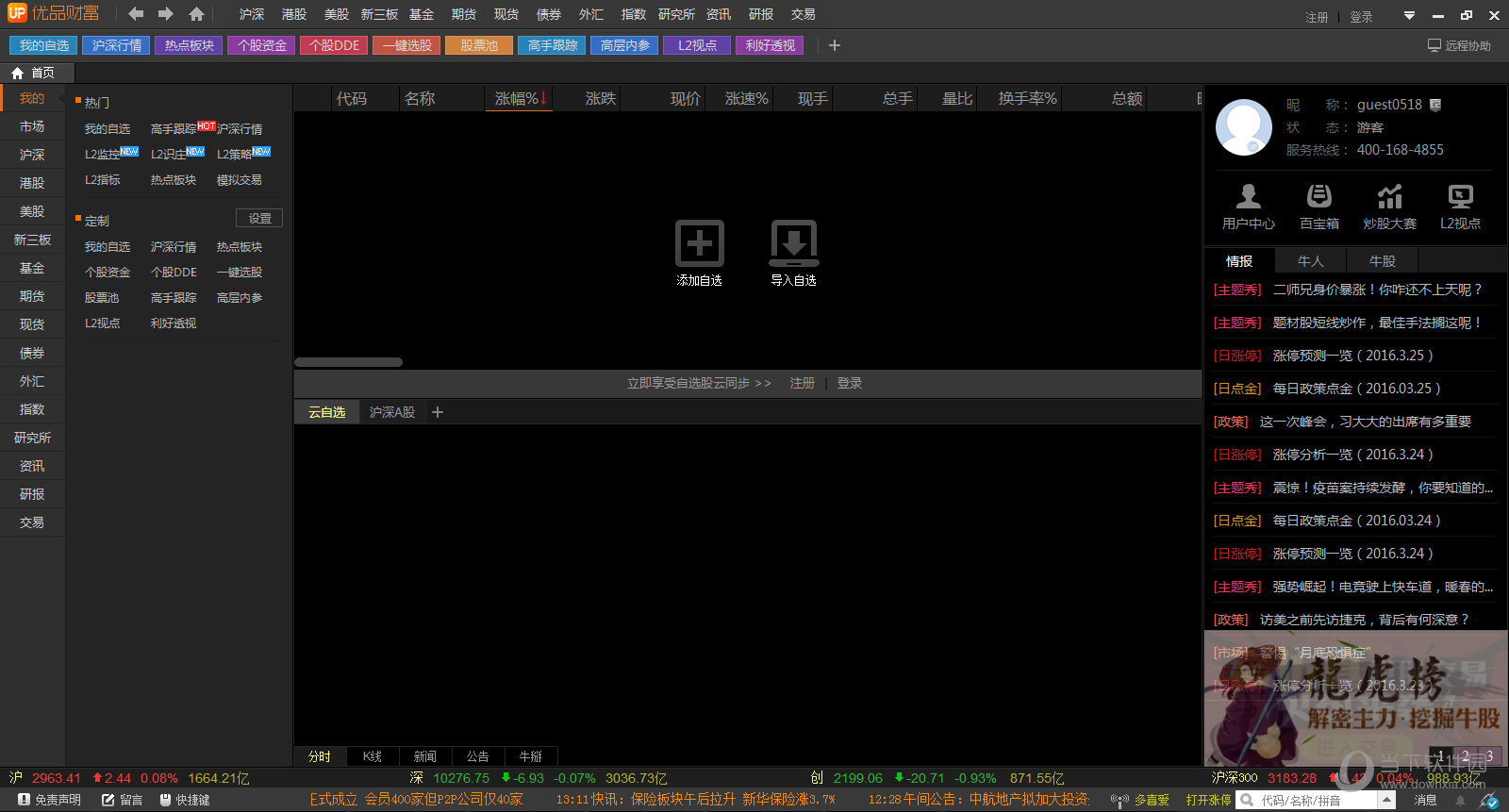Go forward with the title bar right arrow

click(x=166, y=14)
